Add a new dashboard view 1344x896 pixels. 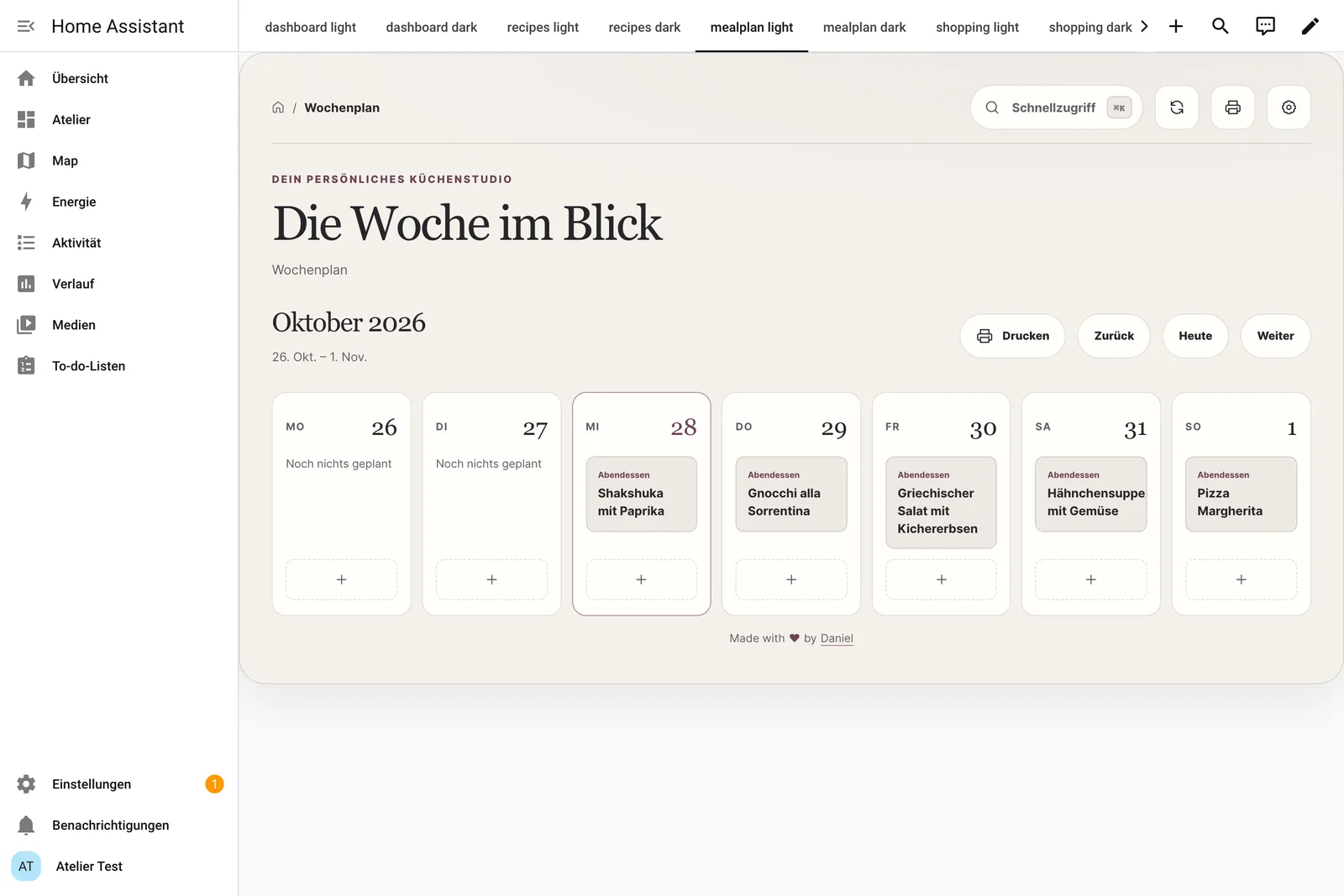[x=1176, y=26]
